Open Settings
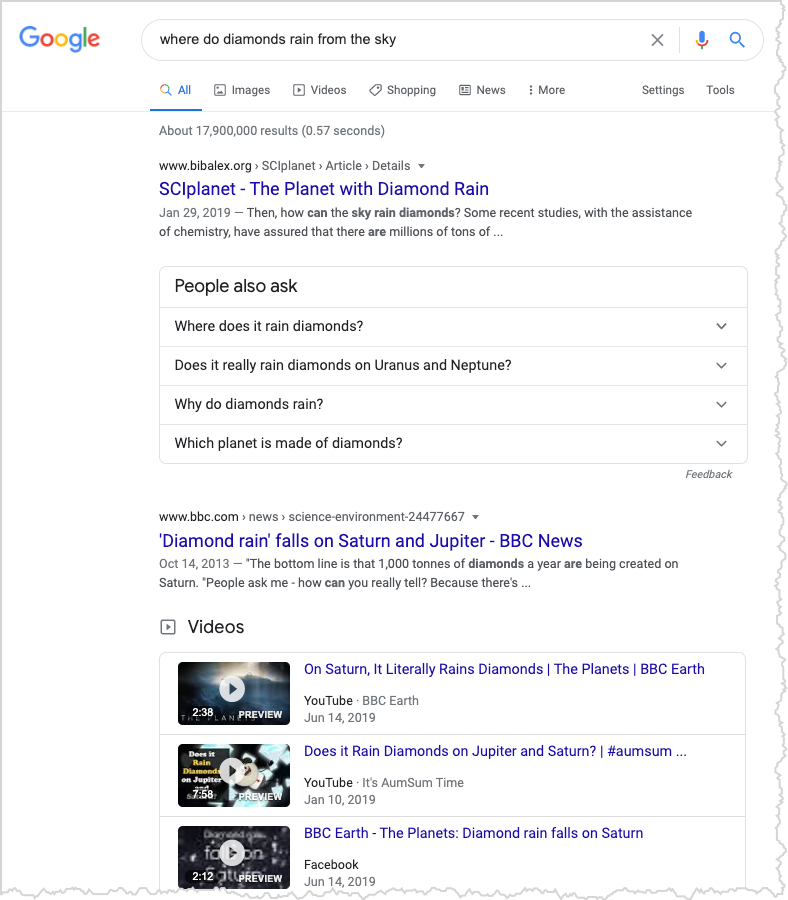The width and height of the screenshot is (788, 900). click(663, 90)
